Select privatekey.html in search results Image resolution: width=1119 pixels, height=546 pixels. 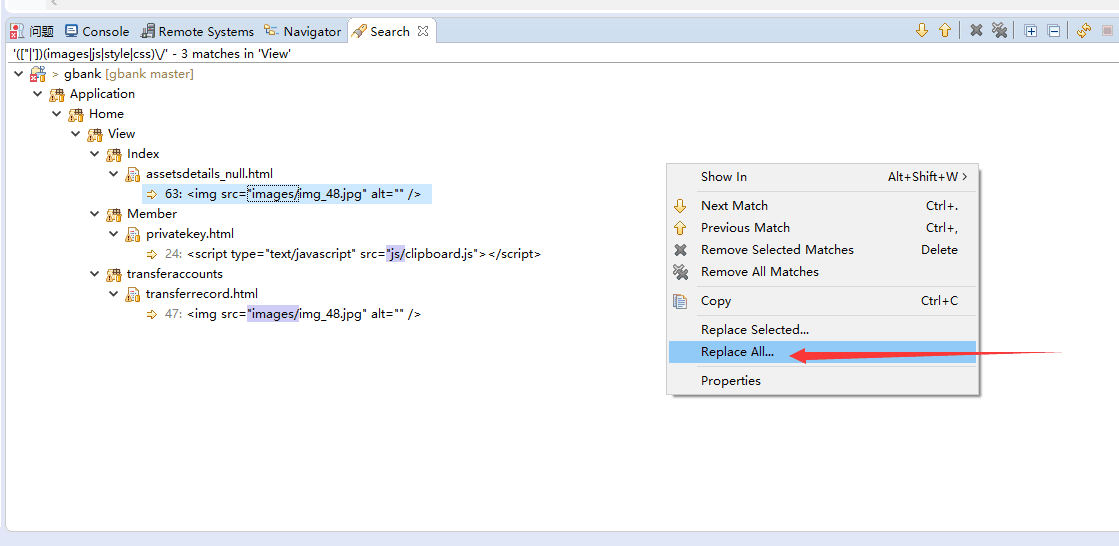tap(189, 234)
